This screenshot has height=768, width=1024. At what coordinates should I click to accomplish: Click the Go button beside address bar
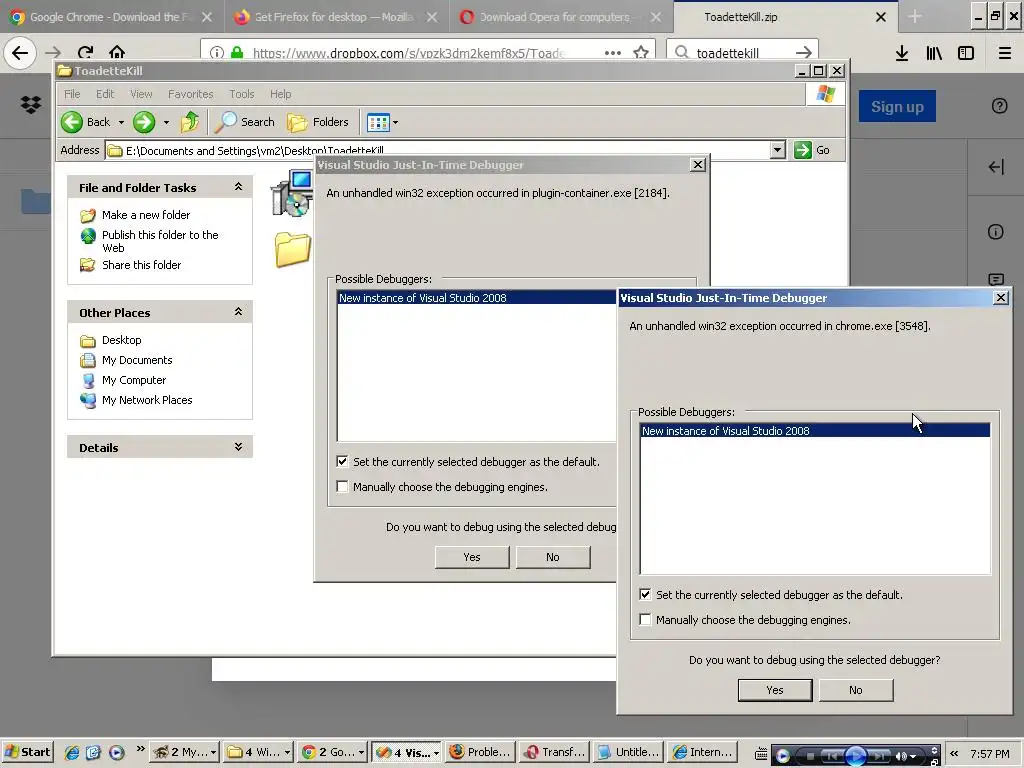[x=812, y=150]
